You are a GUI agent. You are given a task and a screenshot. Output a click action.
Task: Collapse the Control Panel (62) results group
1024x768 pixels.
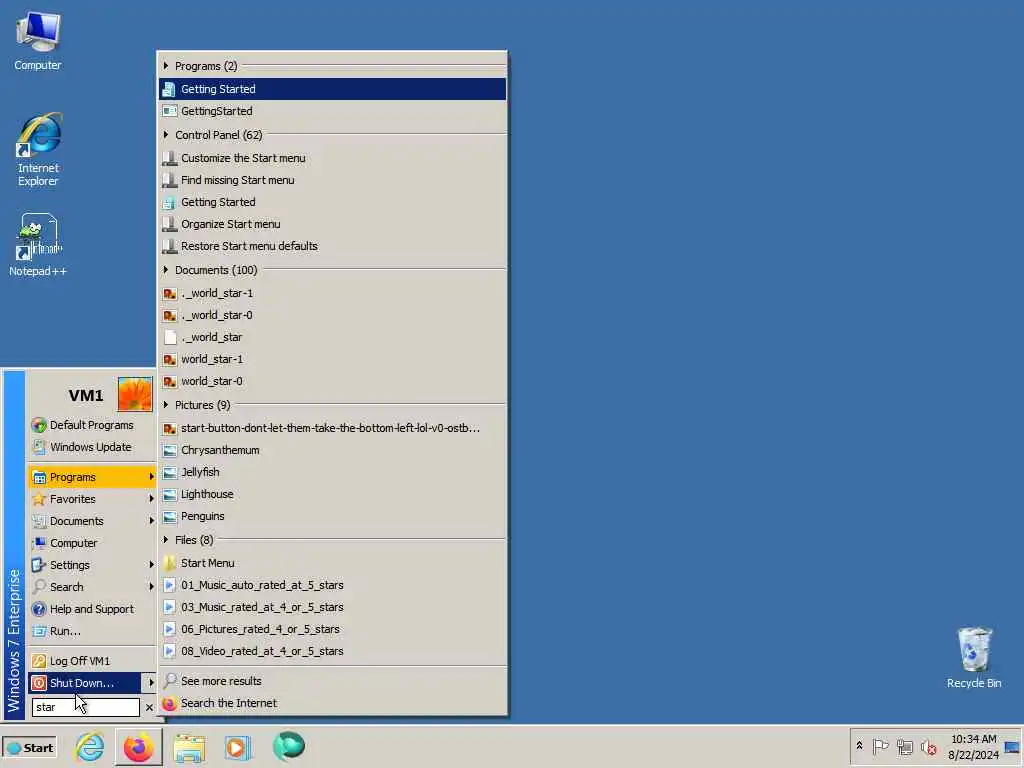click(x=166, y=135)
